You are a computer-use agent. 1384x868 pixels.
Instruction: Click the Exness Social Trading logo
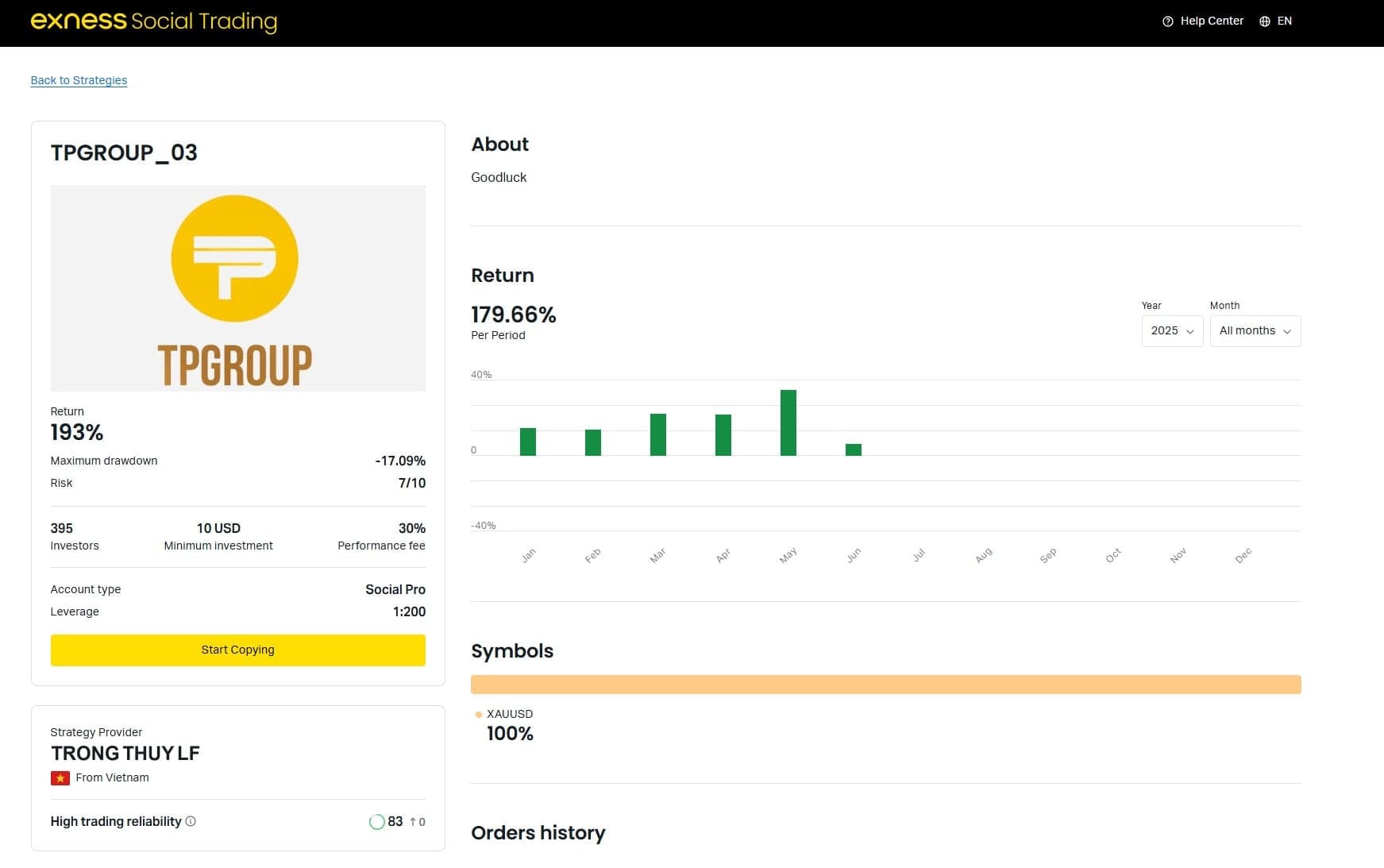click(x=154, y=21)
